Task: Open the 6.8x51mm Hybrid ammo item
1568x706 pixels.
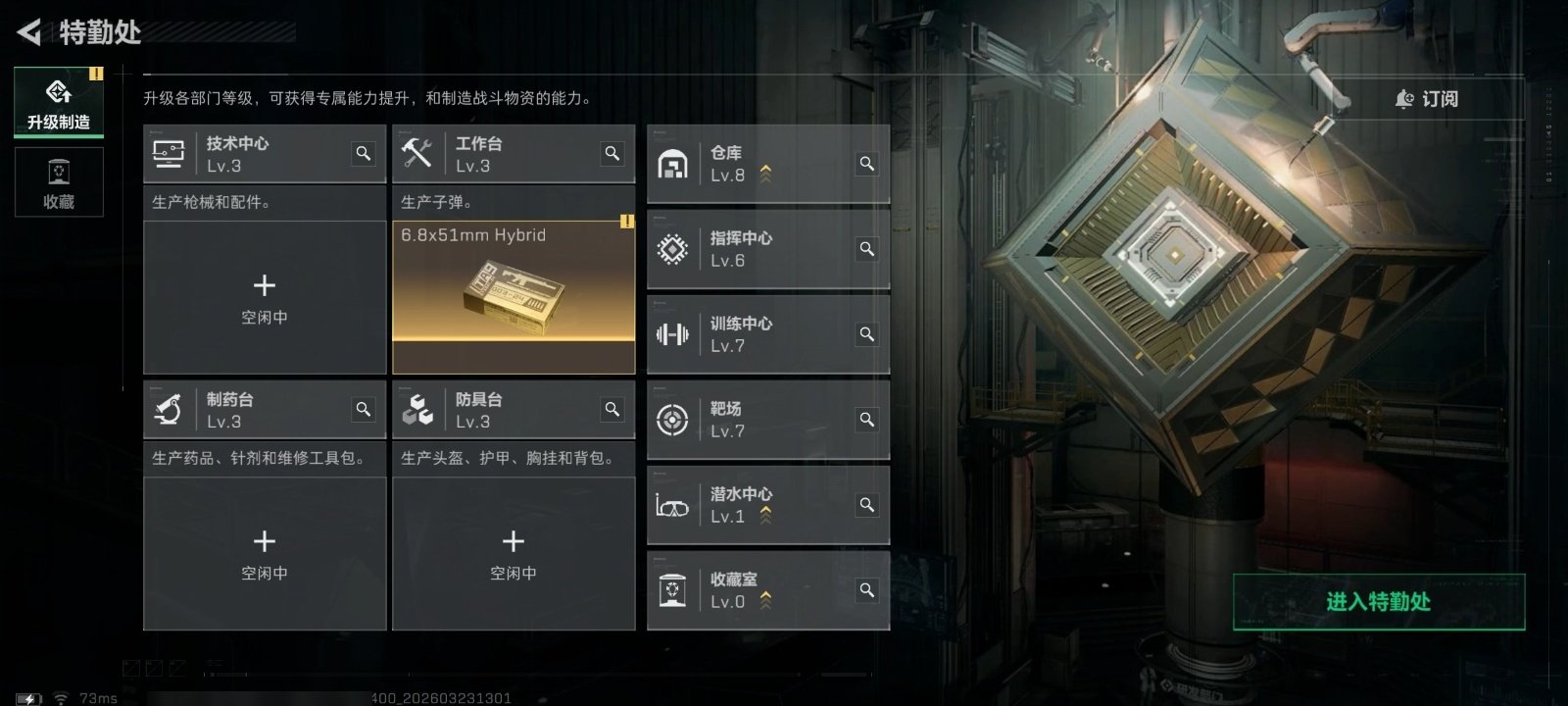Action: click(514, 297)
